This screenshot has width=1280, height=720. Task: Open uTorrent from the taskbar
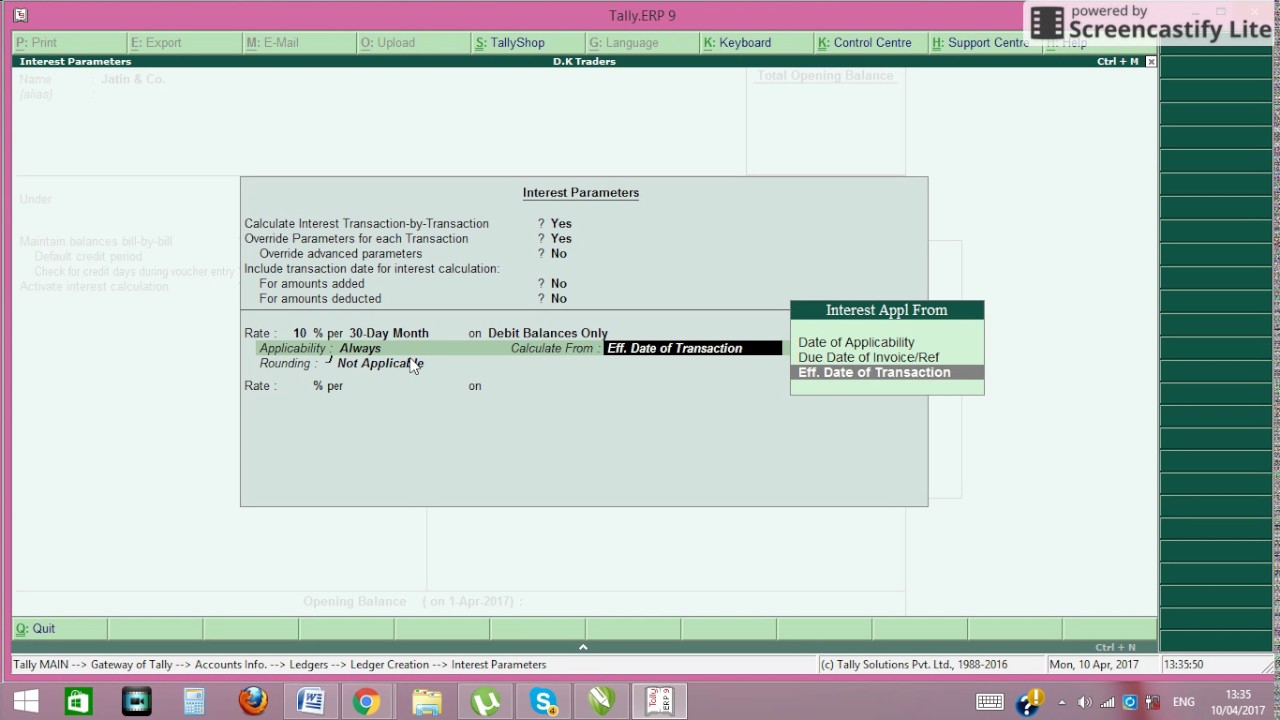(x=485, y=702)
